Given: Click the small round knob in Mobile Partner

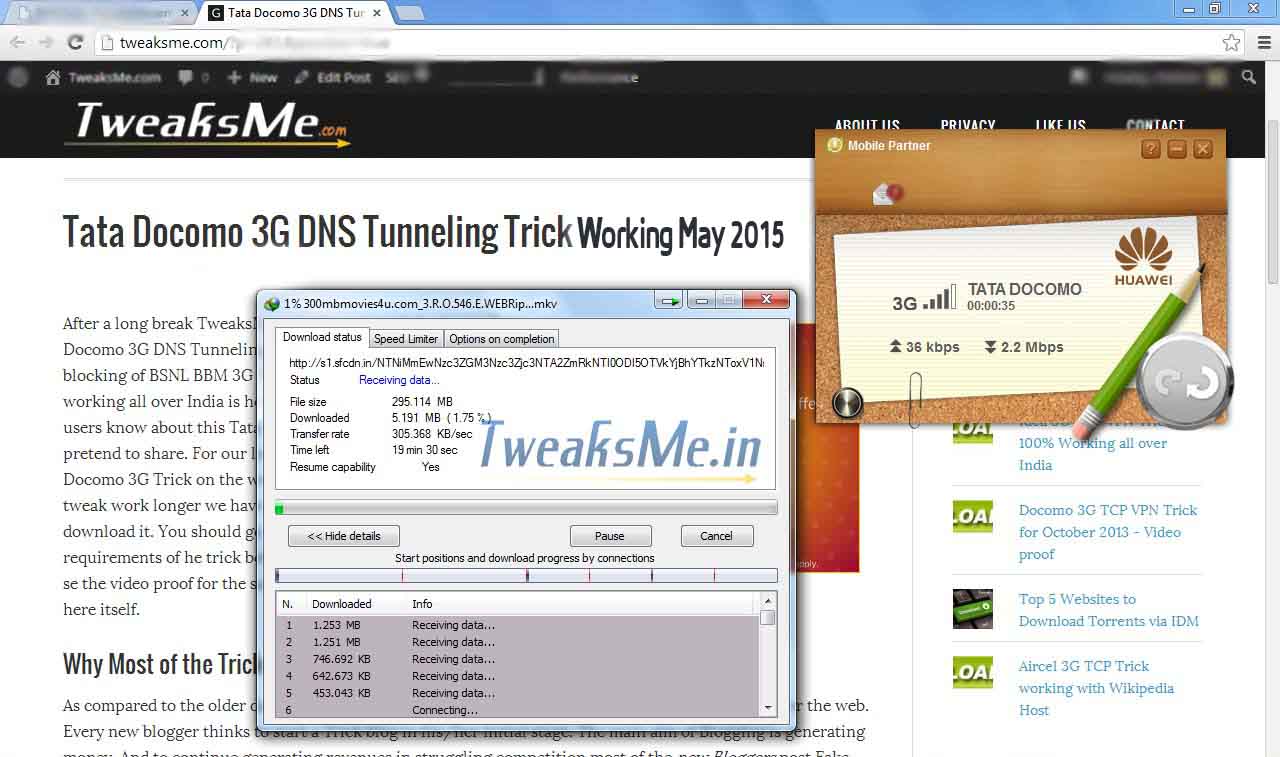Looking at the screenshot, I should click(847, 403).
